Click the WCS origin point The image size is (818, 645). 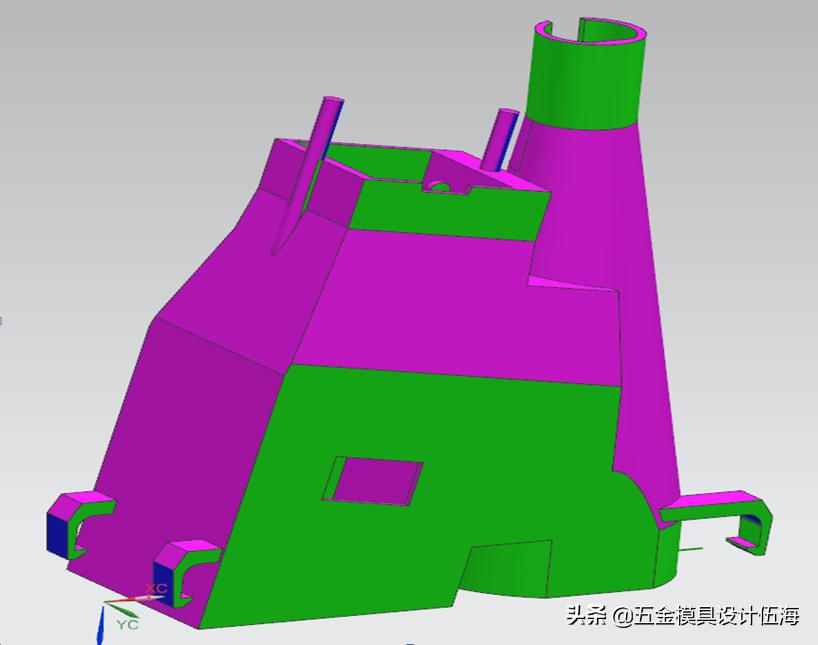tap(105, 602)
